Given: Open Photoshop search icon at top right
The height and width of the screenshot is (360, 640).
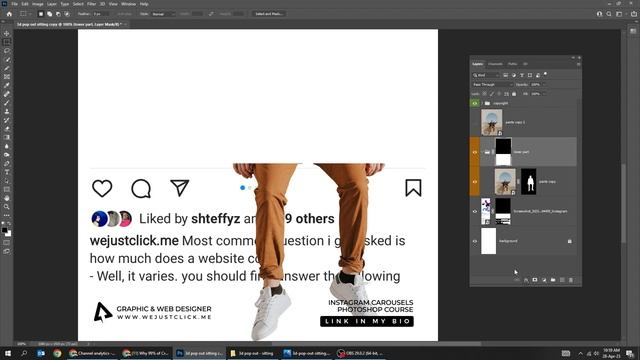Looking at the screenshot, I should pyautogui.click(x=609, y=14).
